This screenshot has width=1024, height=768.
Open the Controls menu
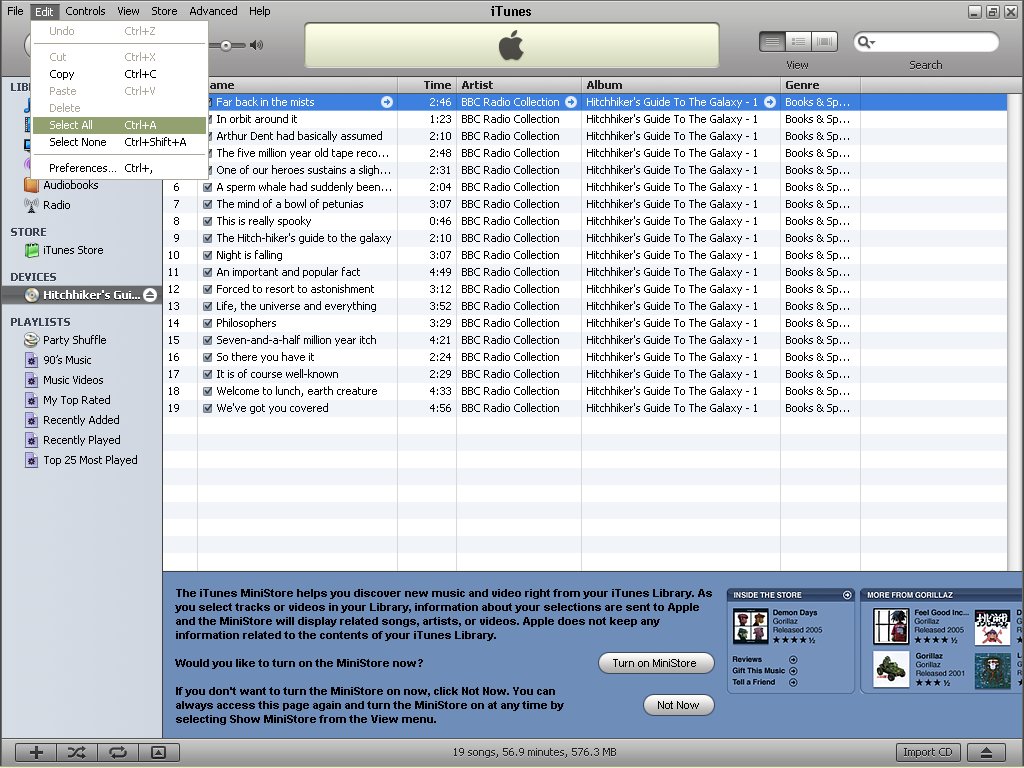[x=85, y=11]
